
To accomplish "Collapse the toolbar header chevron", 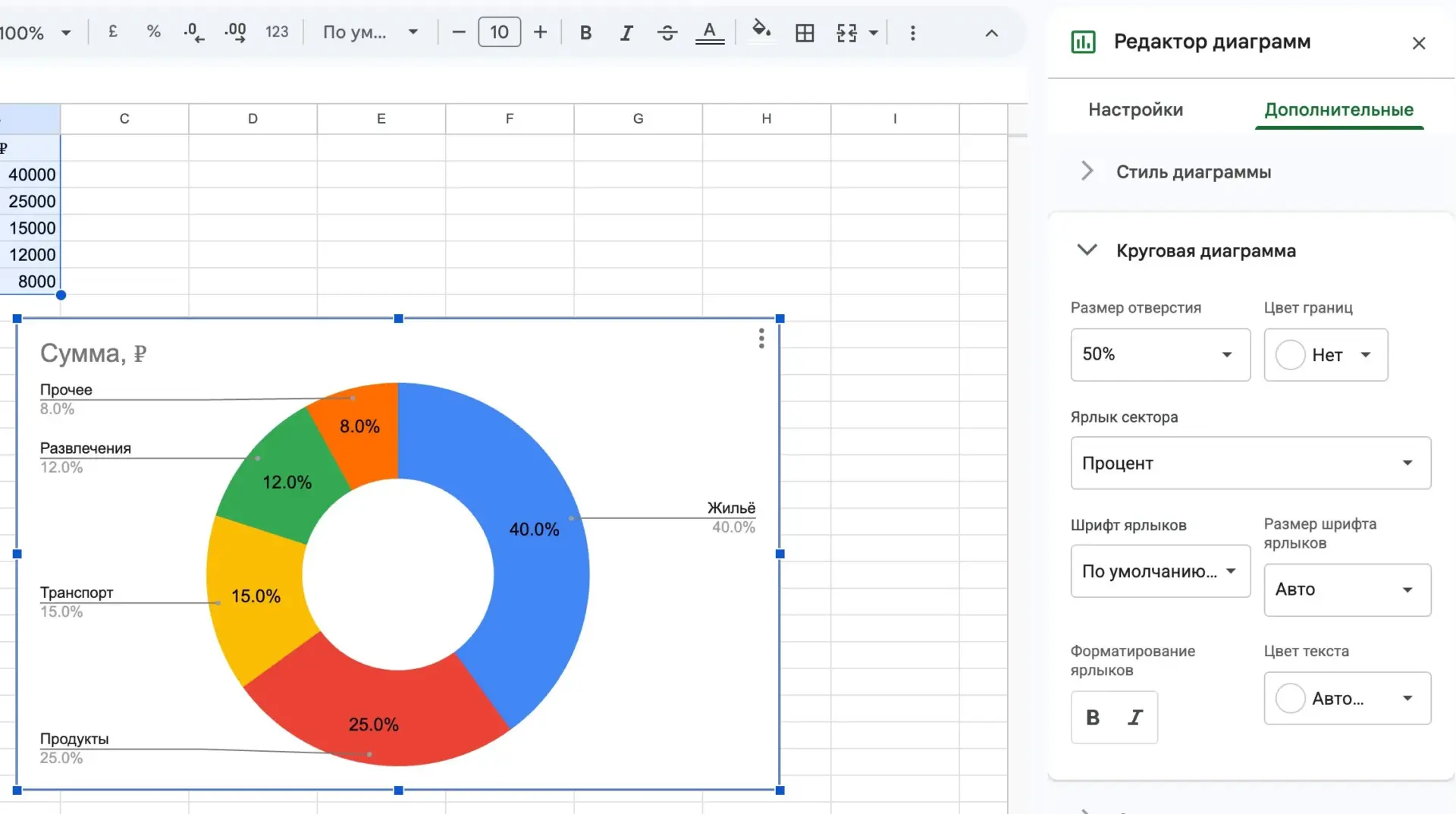I will pos(992,33).
